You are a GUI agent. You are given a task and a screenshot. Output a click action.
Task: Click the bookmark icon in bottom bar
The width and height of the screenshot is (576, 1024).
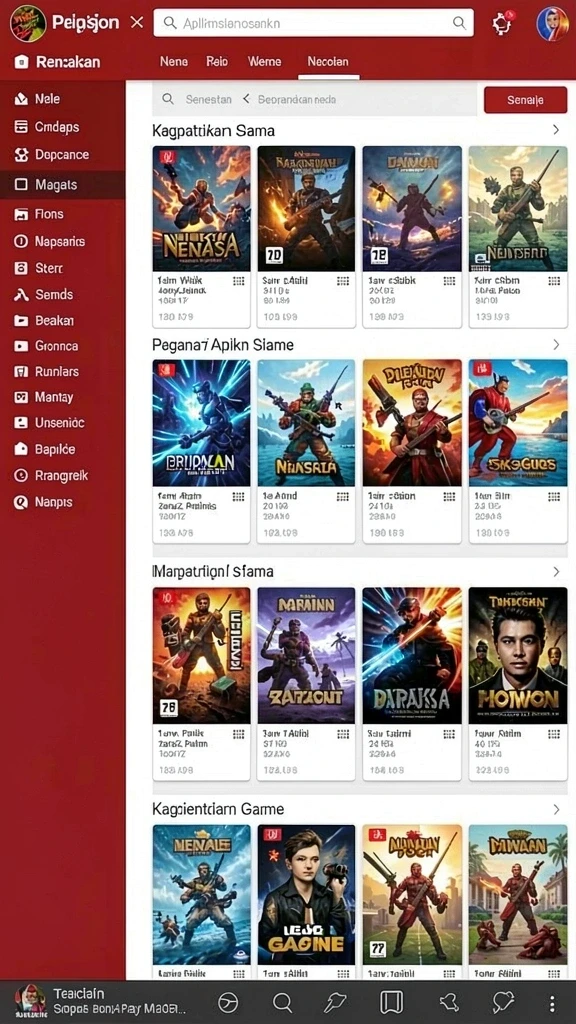coord(391,1002)
